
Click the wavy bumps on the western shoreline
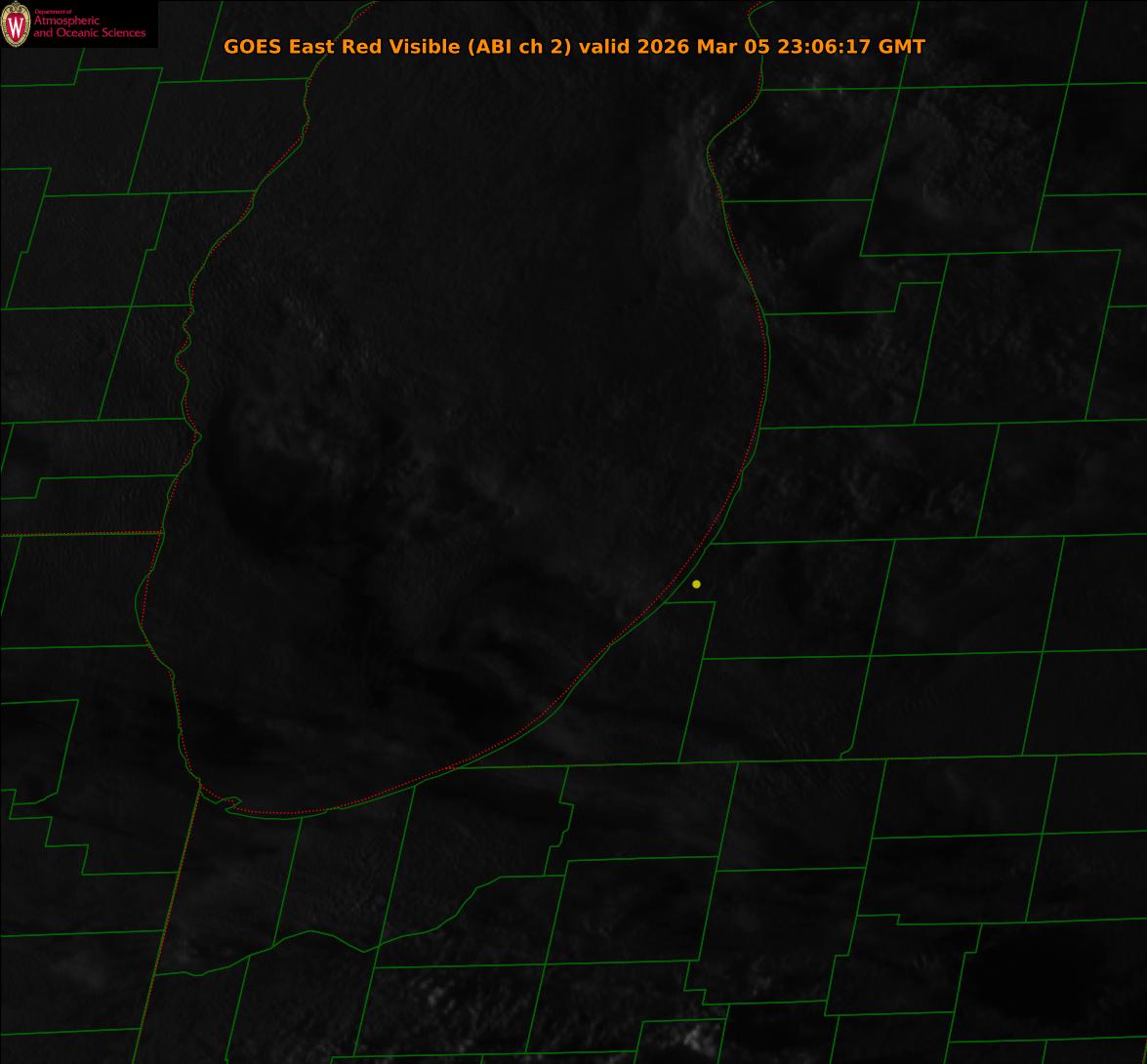184,351
